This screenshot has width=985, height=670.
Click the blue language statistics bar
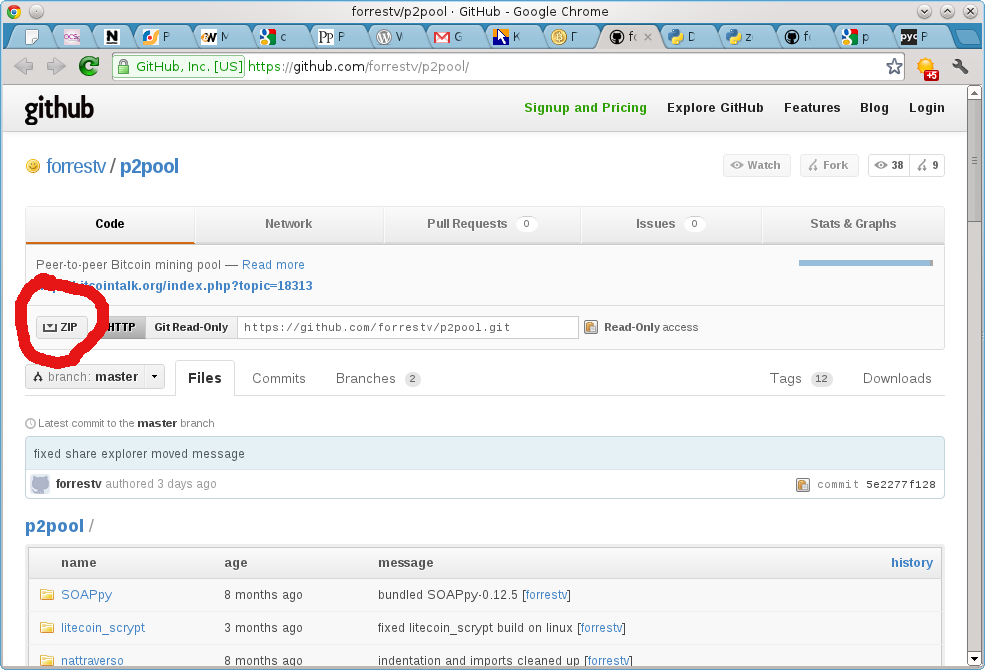pos(866,263)
